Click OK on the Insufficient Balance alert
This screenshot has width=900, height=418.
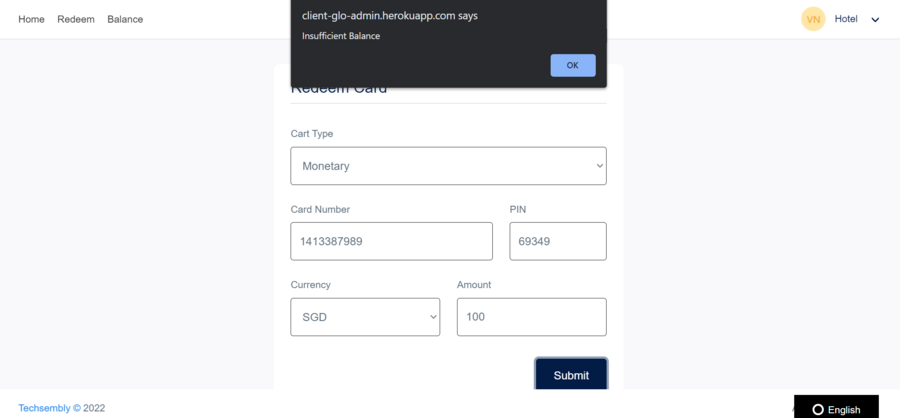[573, 65]
